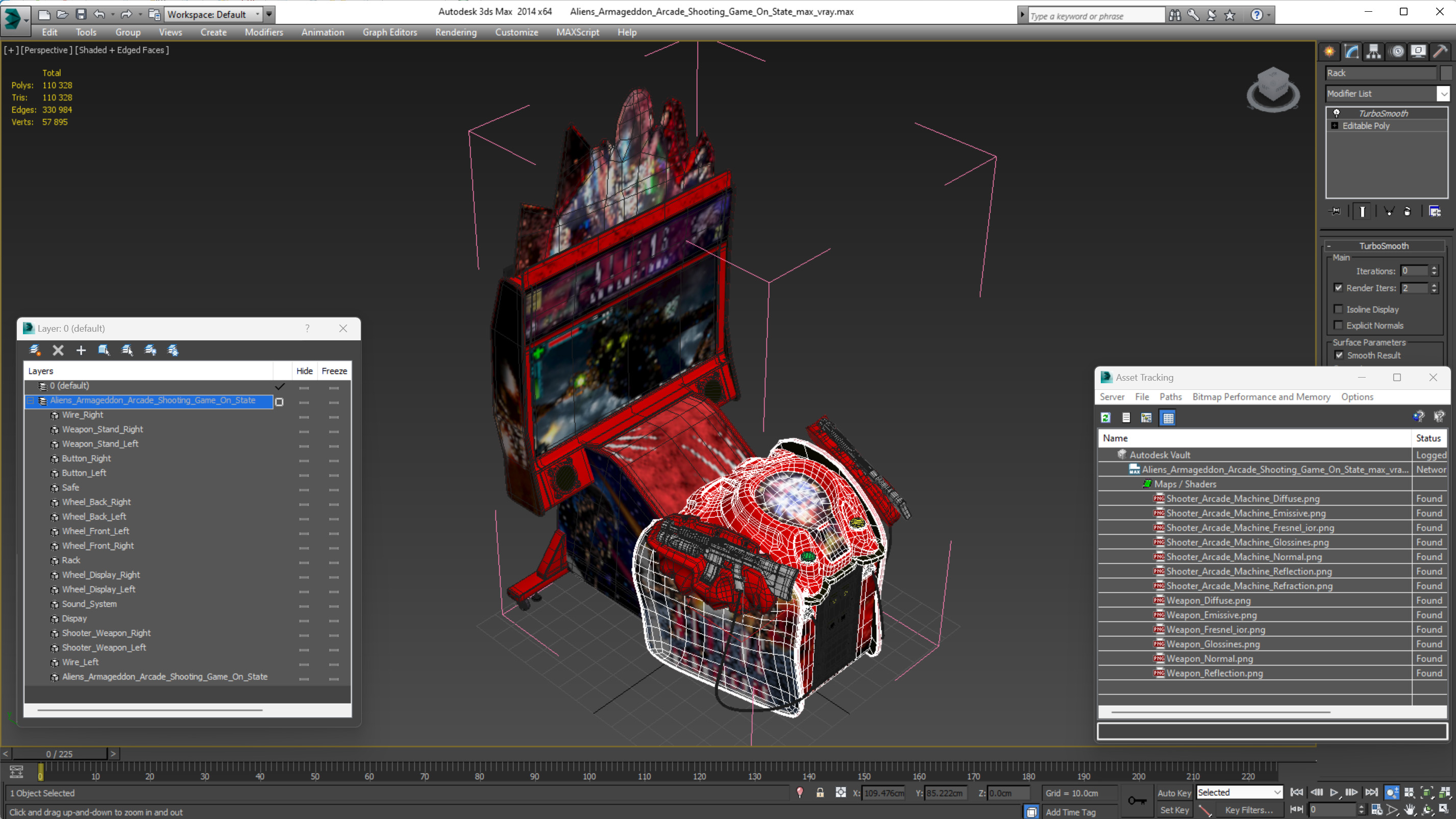This screenshot has width=1456, height=819.
Task: Enable Isoline Display checkbox
Action: (x=1339, y=309)
